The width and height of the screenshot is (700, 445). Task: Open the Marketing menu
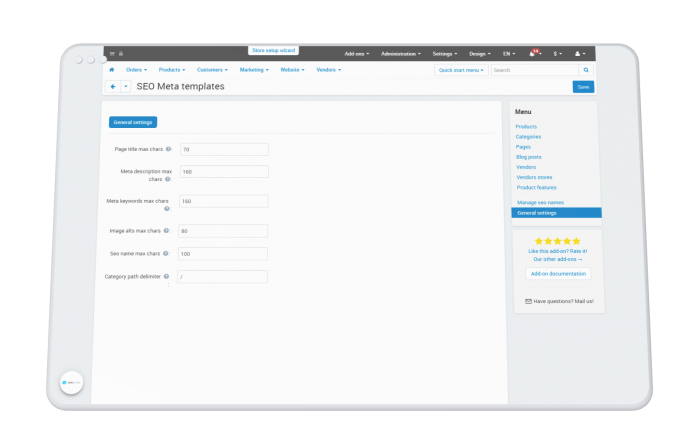pos(254,70)
